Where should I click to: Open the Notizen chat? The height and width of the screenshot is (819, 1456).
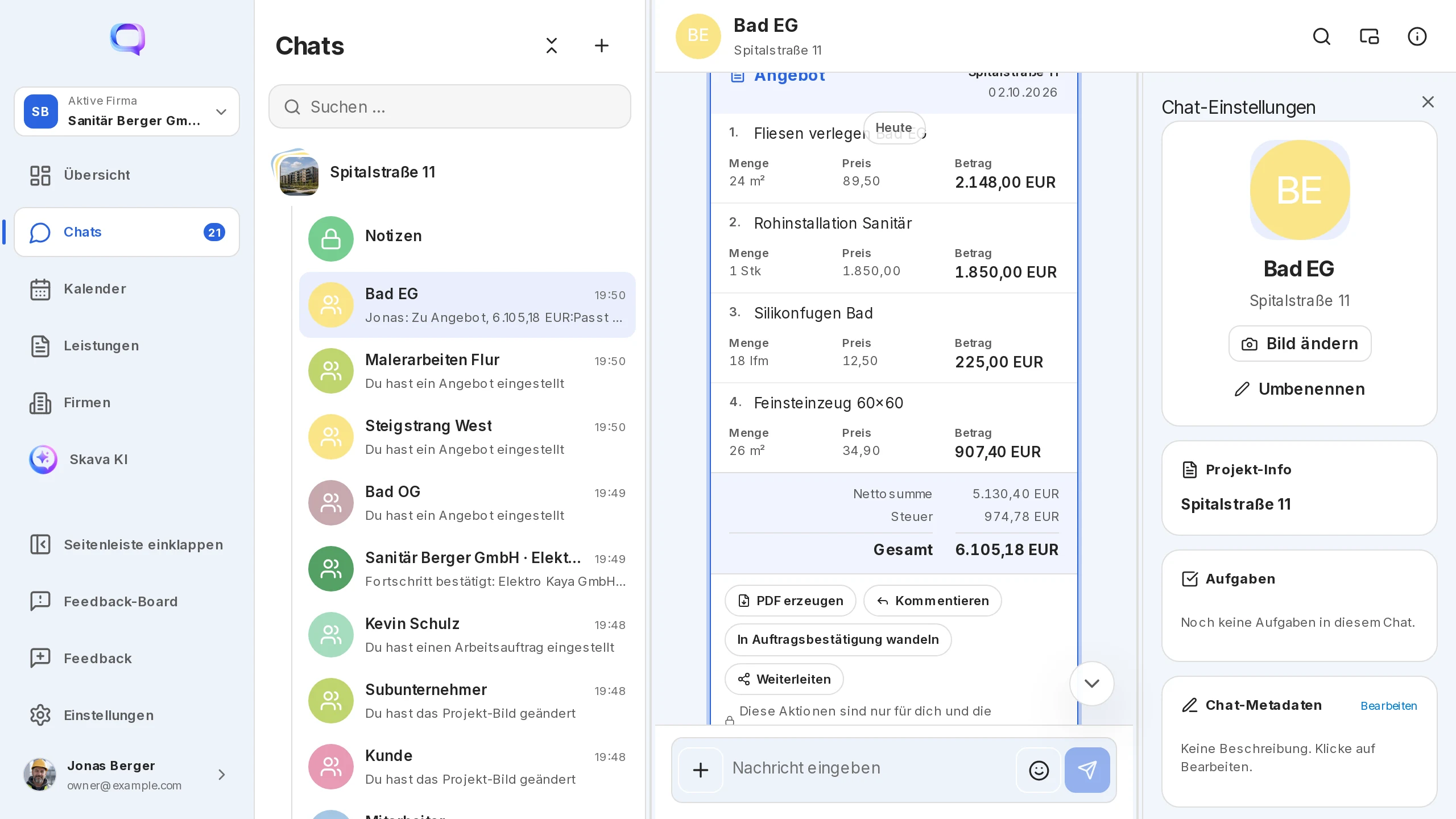468,238
